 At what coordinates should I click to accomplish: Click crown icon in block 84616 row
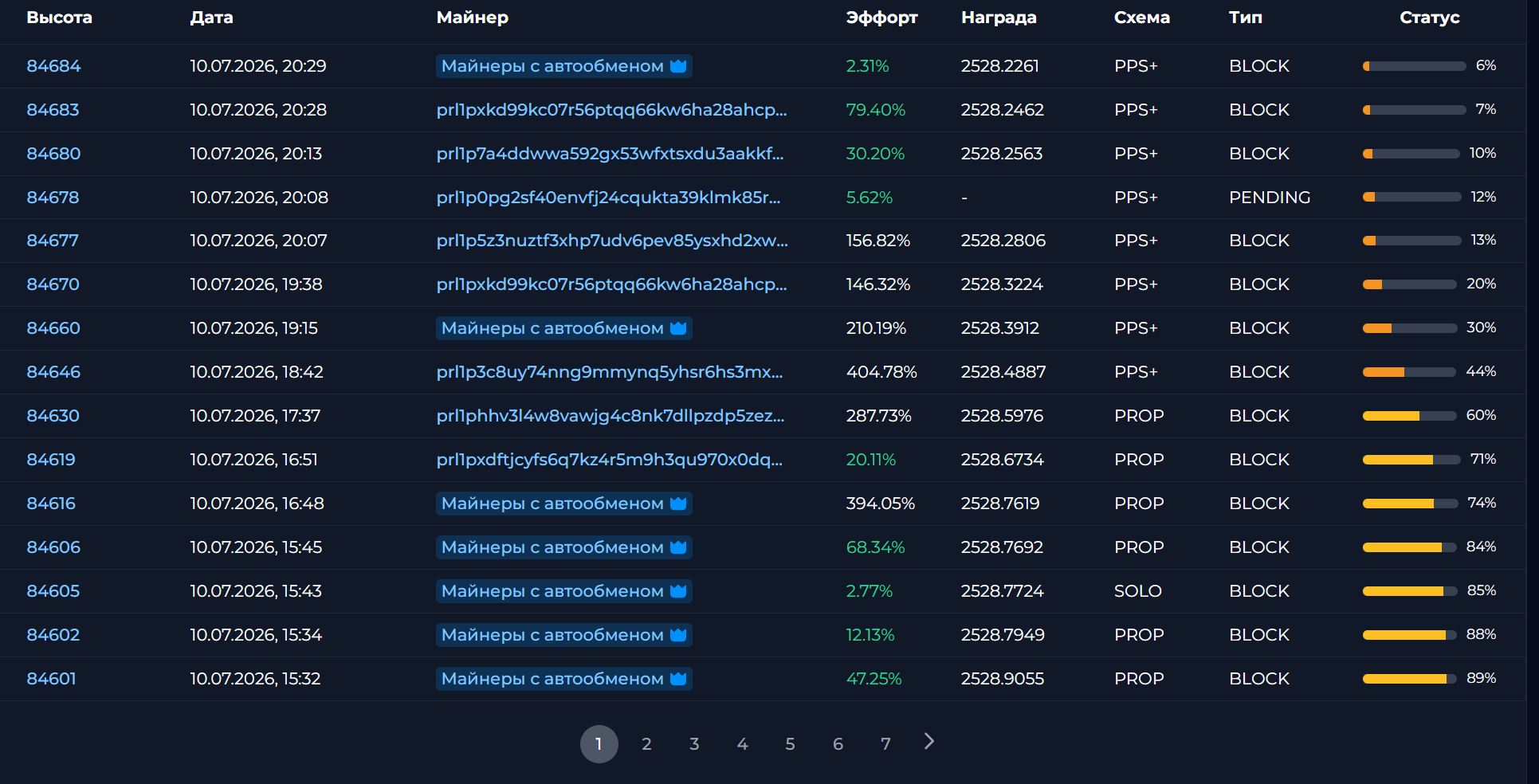pos(678,504)
